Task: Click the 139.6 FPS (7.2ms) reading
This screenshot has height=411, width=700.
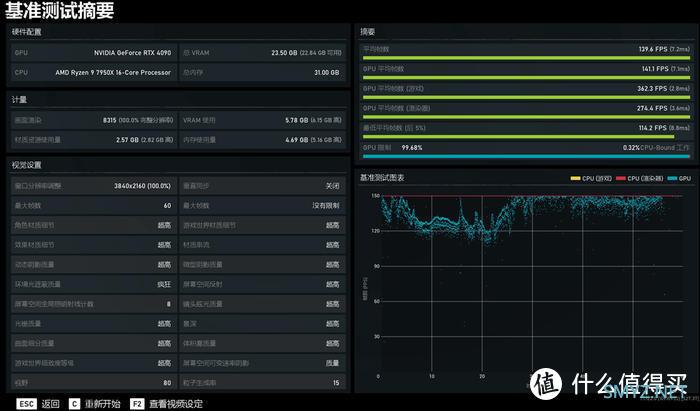Action: point(664,49)
